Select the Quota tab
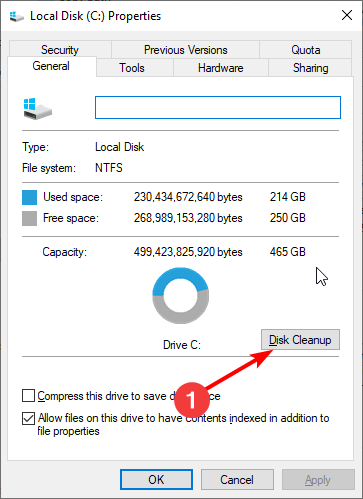Viewport: 363px width, 499px height. tap(305, 50)
